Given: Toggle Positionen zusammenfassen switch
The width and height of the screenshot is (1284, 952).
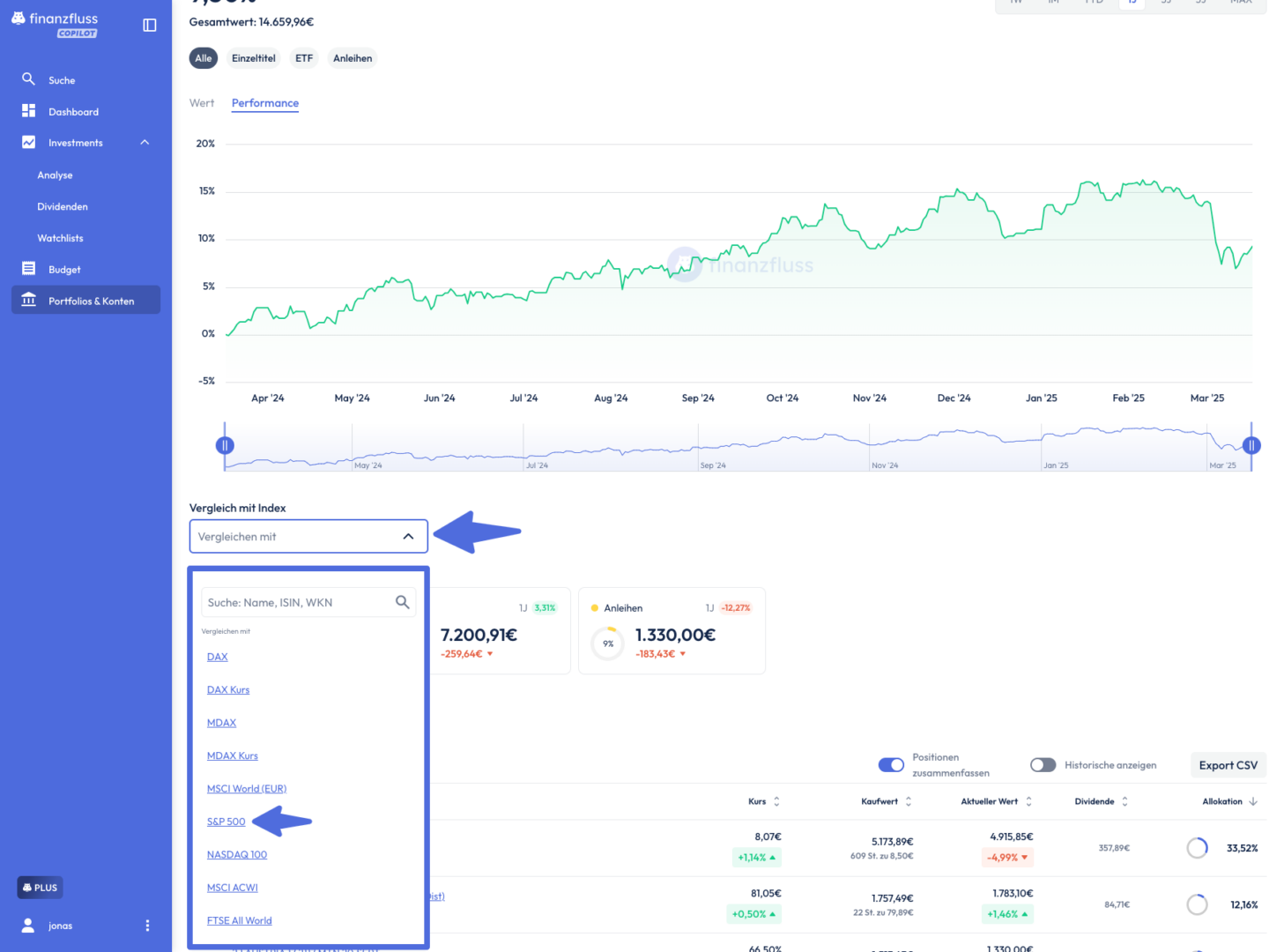Looking at the screenshot, I should (x=891, y=764).
